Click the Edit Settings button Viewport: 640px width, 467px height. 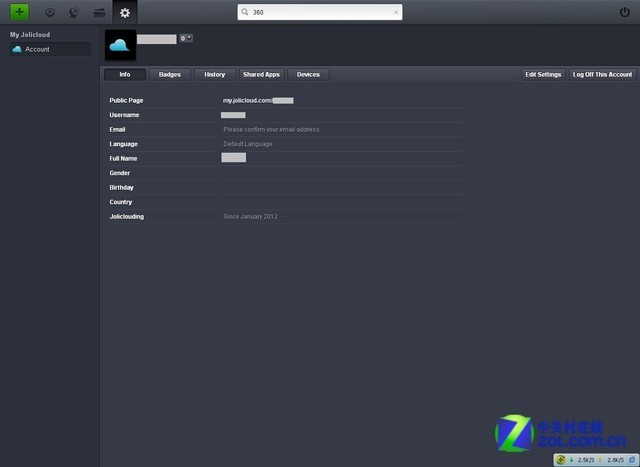click(x=543, y=75)
